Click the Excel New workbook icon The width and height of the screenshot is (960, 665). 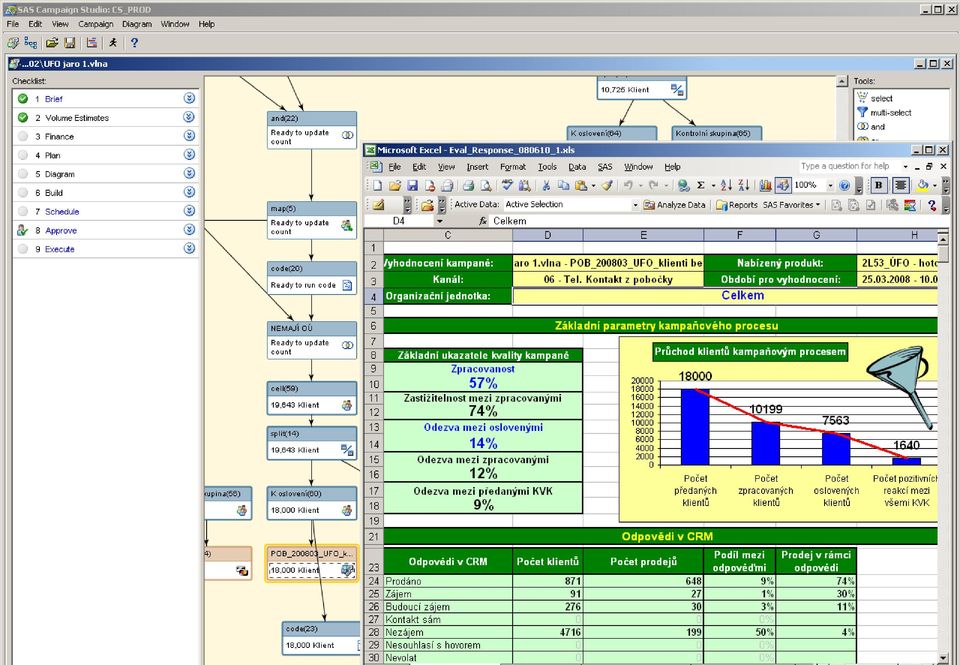click(x=377, y=186)
